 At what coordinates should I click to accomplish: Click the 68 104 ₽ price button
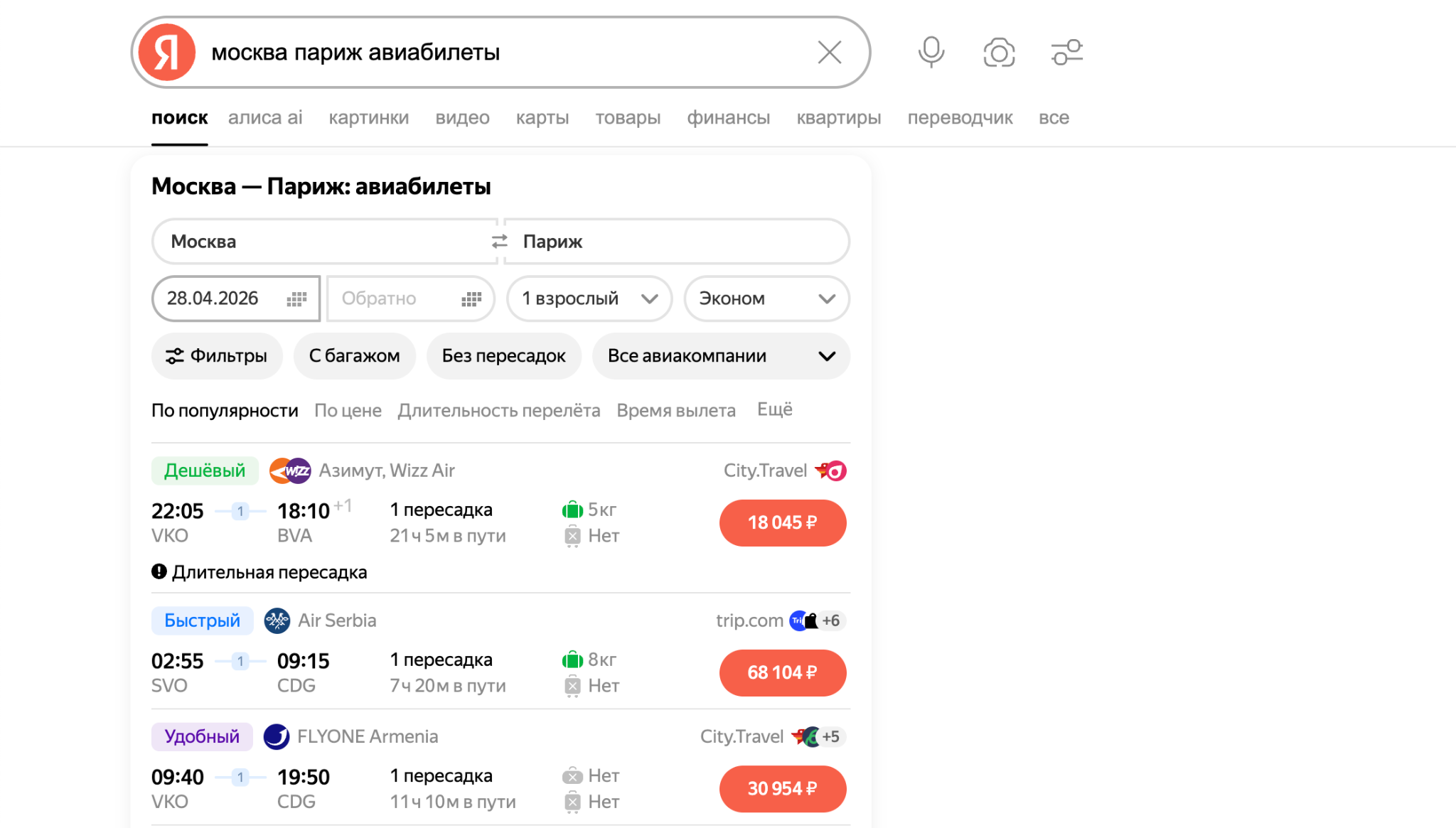[x=782, y=672]
